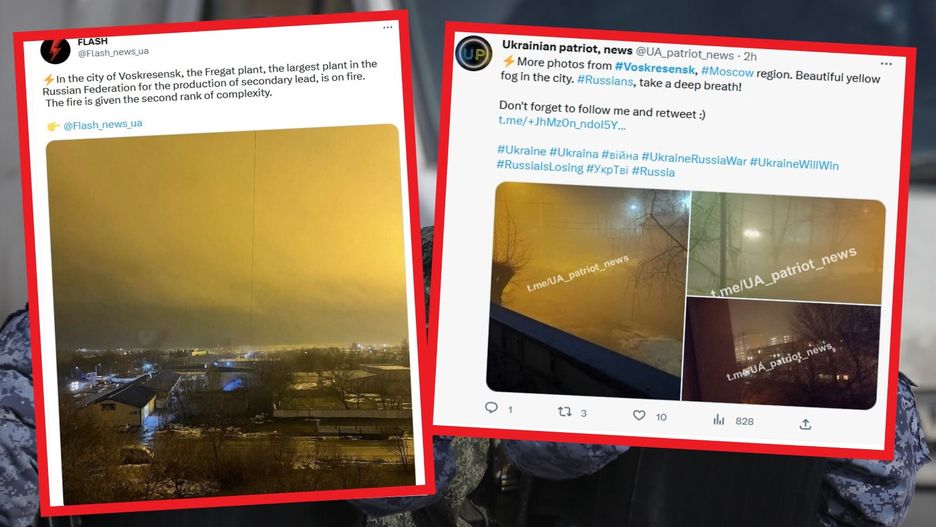Open the more options on FLASH tweet
Screen dimensions: 936x527
pos(387,27)
